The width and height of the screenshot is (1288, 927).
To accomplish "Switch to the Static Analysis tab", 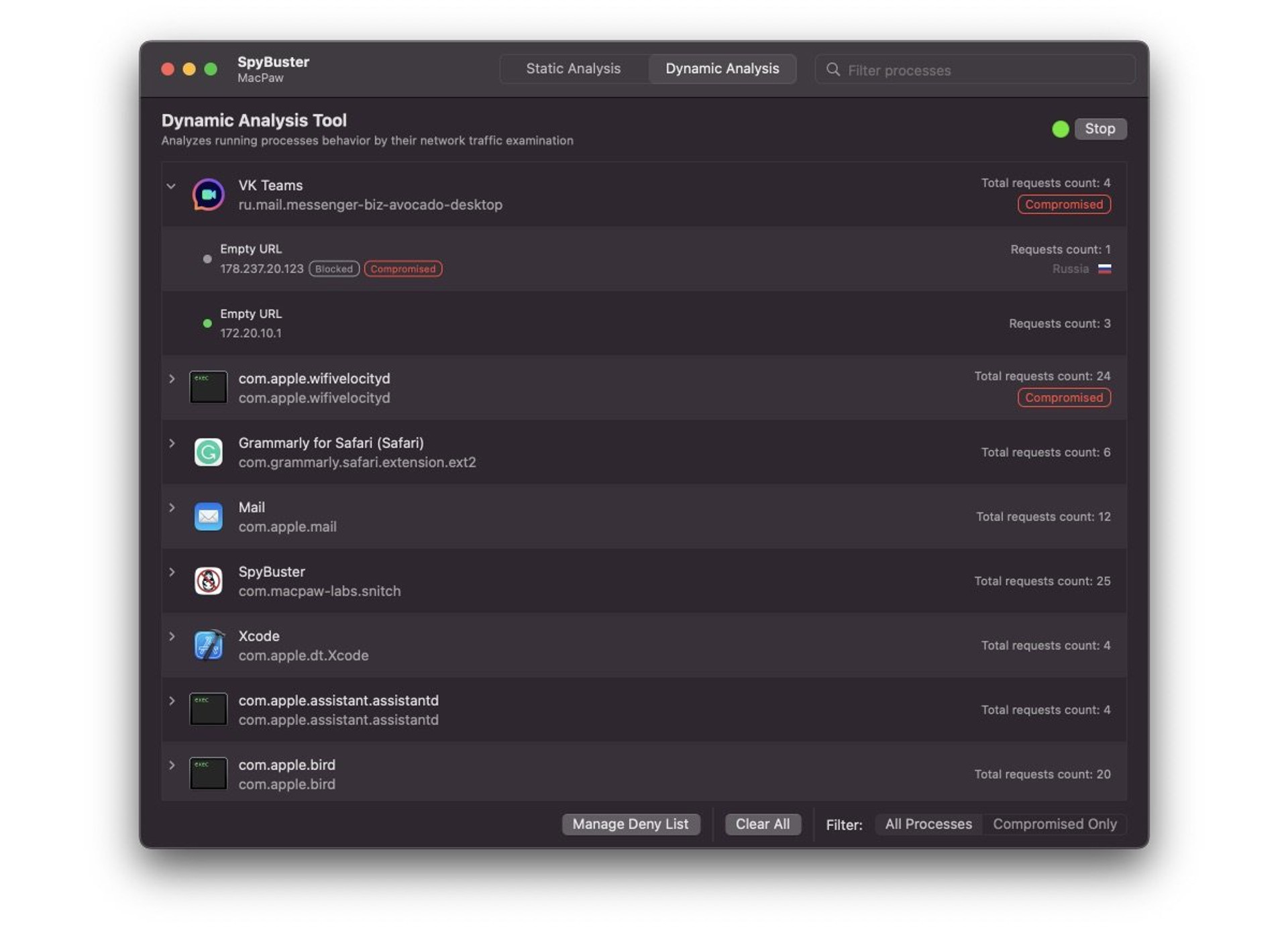I will click(574, 68).
